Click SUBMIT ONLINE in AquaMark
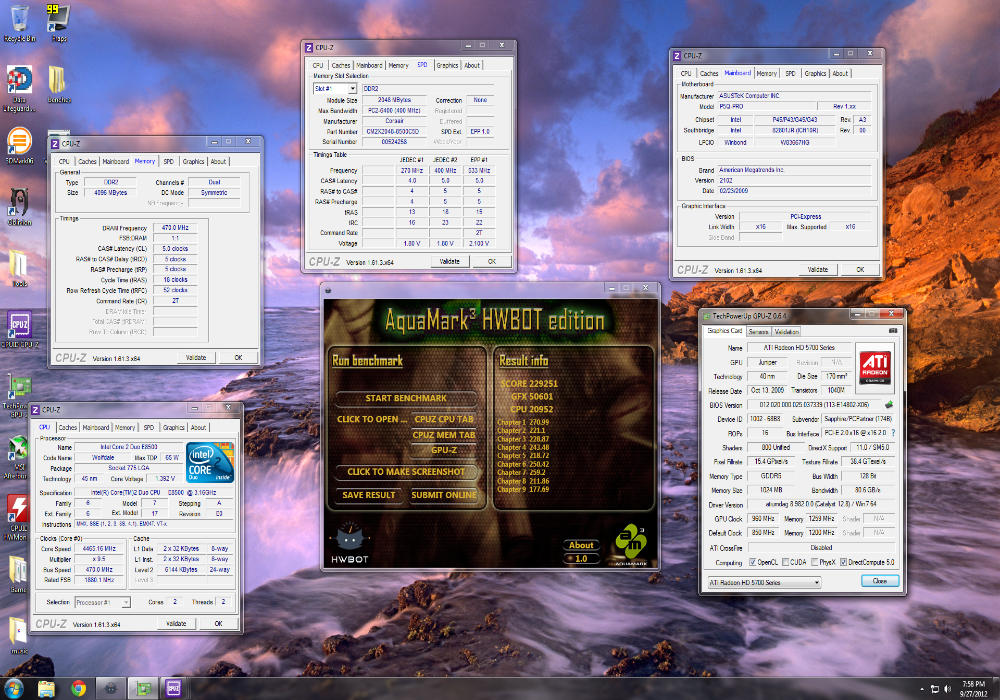Screen dimensions: 1000x700 [x=444, y=495]
